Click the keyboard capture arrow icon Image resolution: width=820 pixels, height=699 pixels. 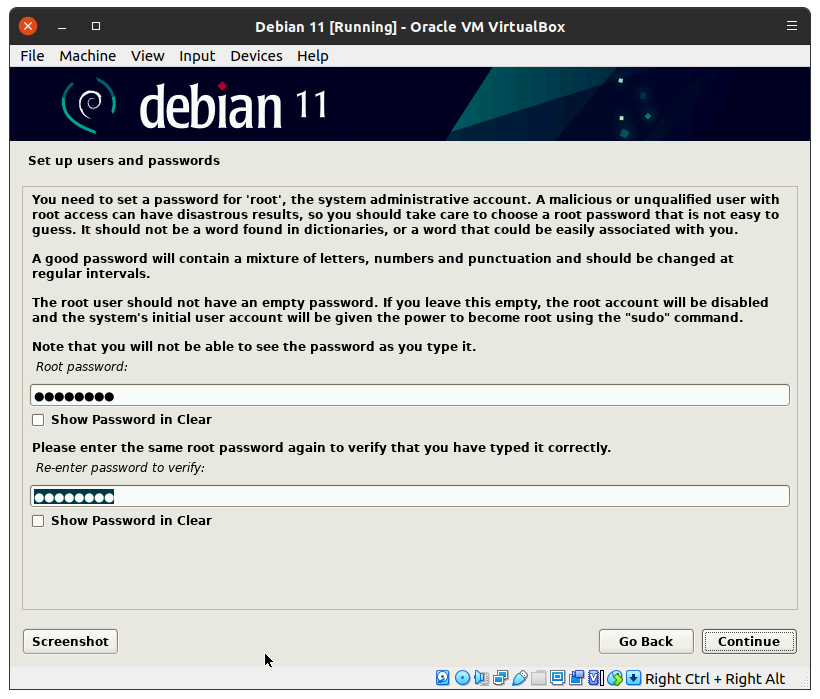click(634, 678)
